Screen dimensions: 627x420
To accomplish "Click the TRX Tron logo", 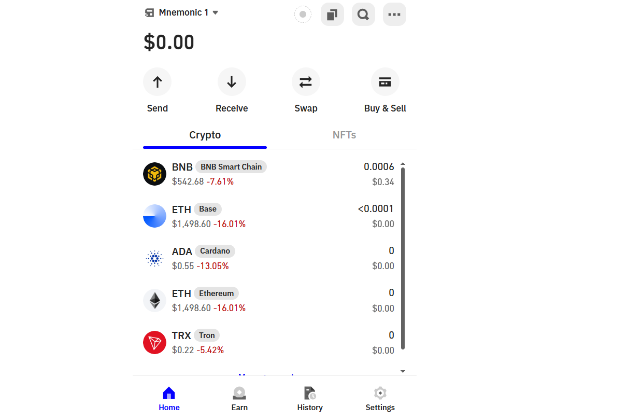I will pyautogui.click(x=154, y=343).
